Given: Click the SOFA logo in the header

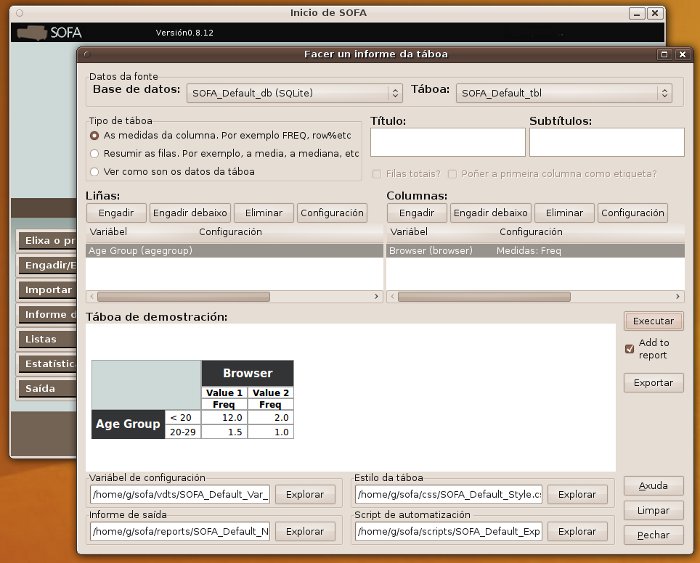Looking at the screenshot, I should point(49,33).
